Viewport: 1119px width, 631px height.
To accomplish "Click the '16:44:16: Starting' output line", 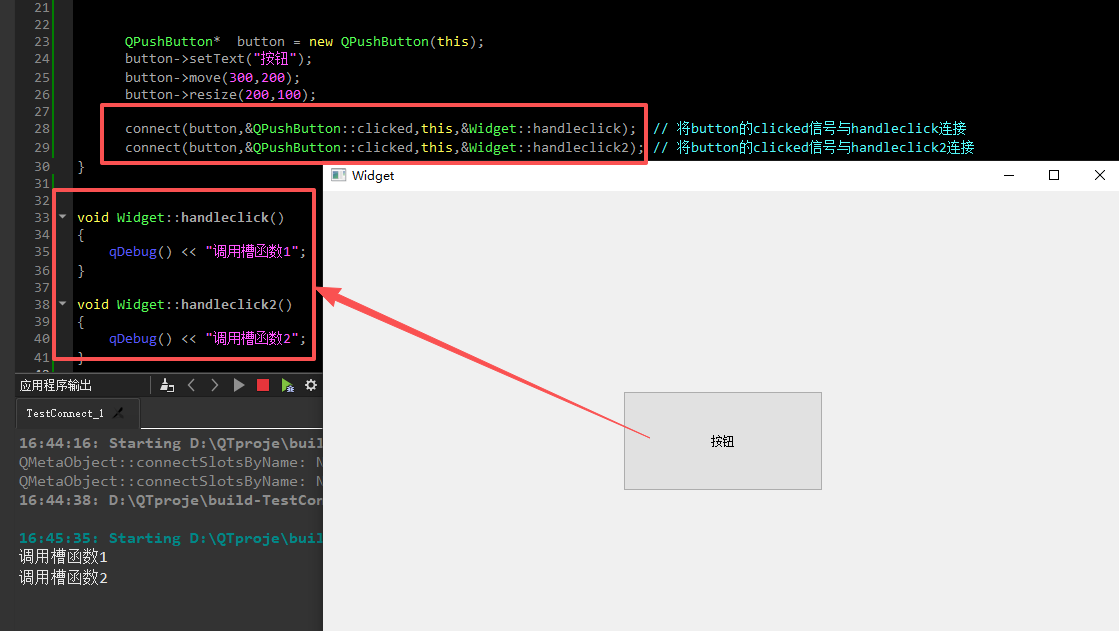I will pyautogui.click(x=171, y=443).
